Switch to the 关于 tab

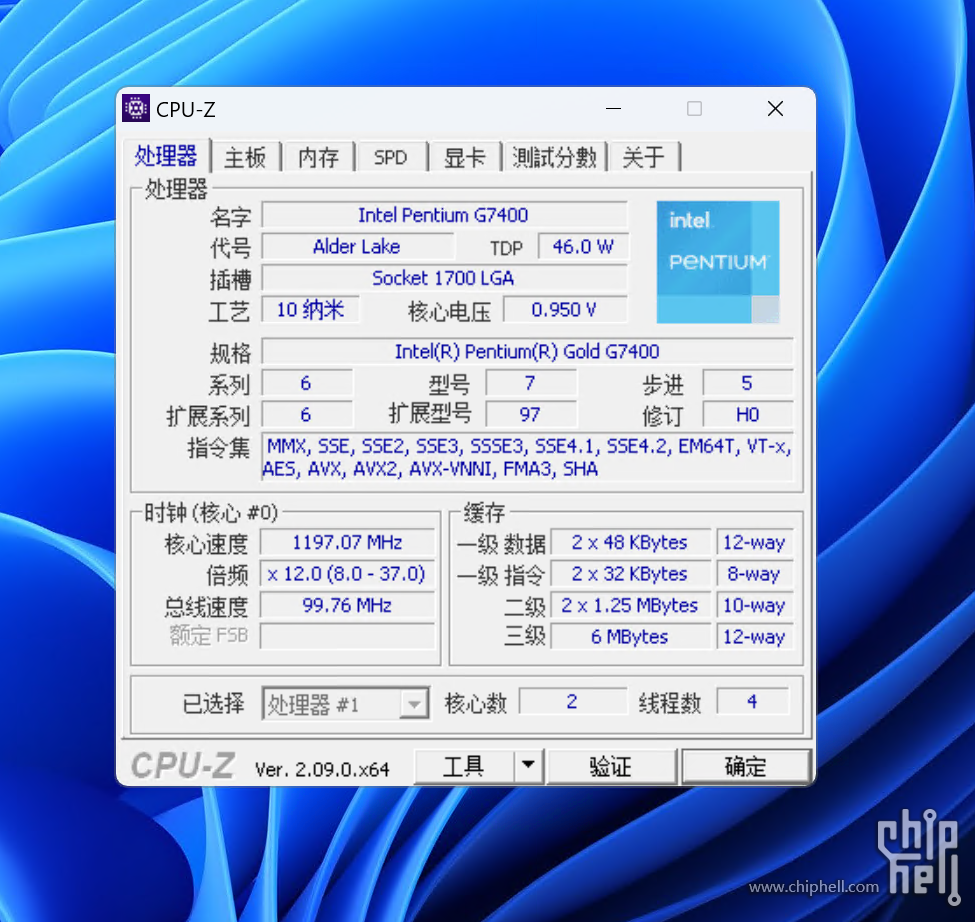click(644, 157)
